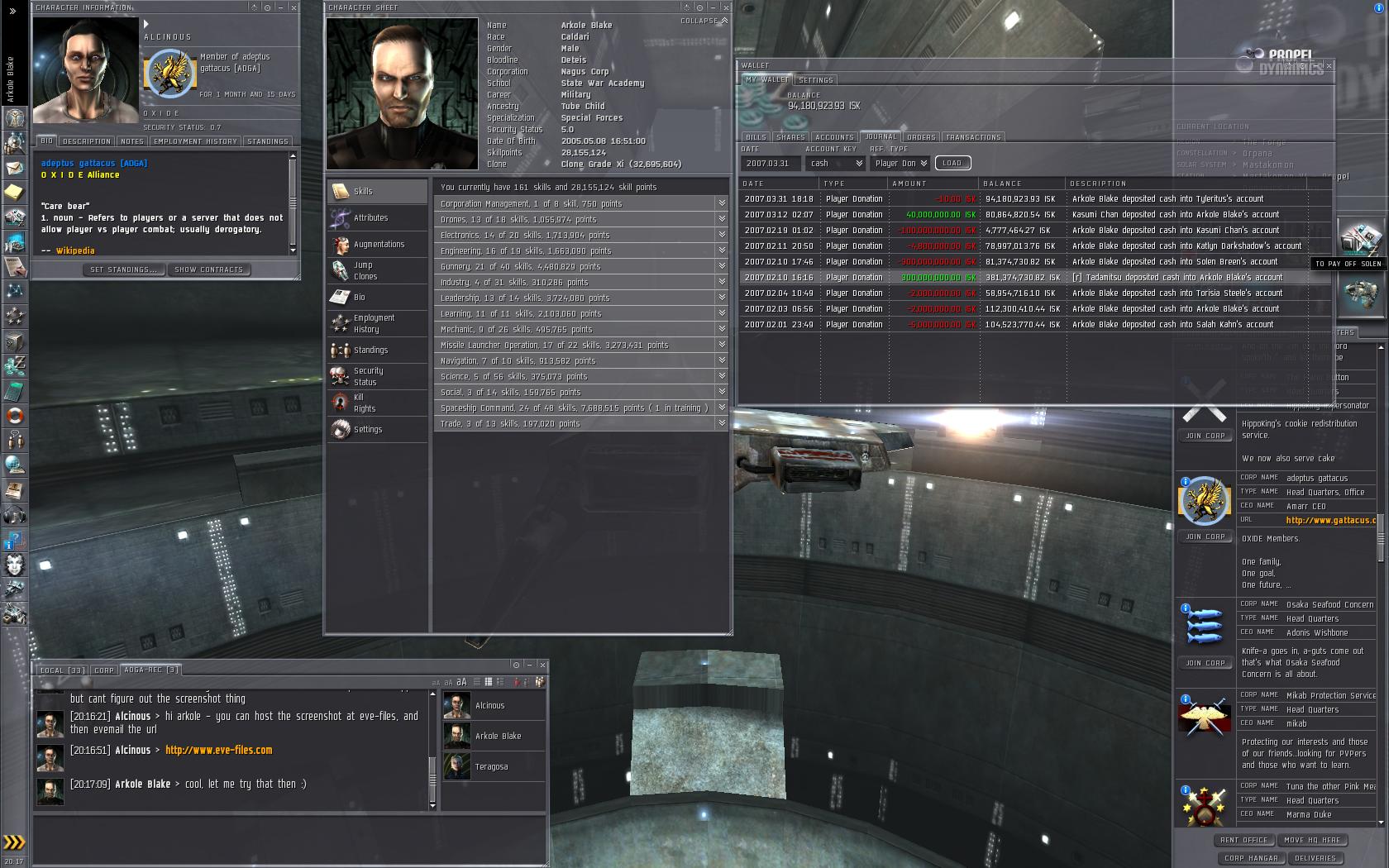1389x868 pixels.
Task: Click info icon on adeptus gattacus corp logo
Action: click(1185, 482)
